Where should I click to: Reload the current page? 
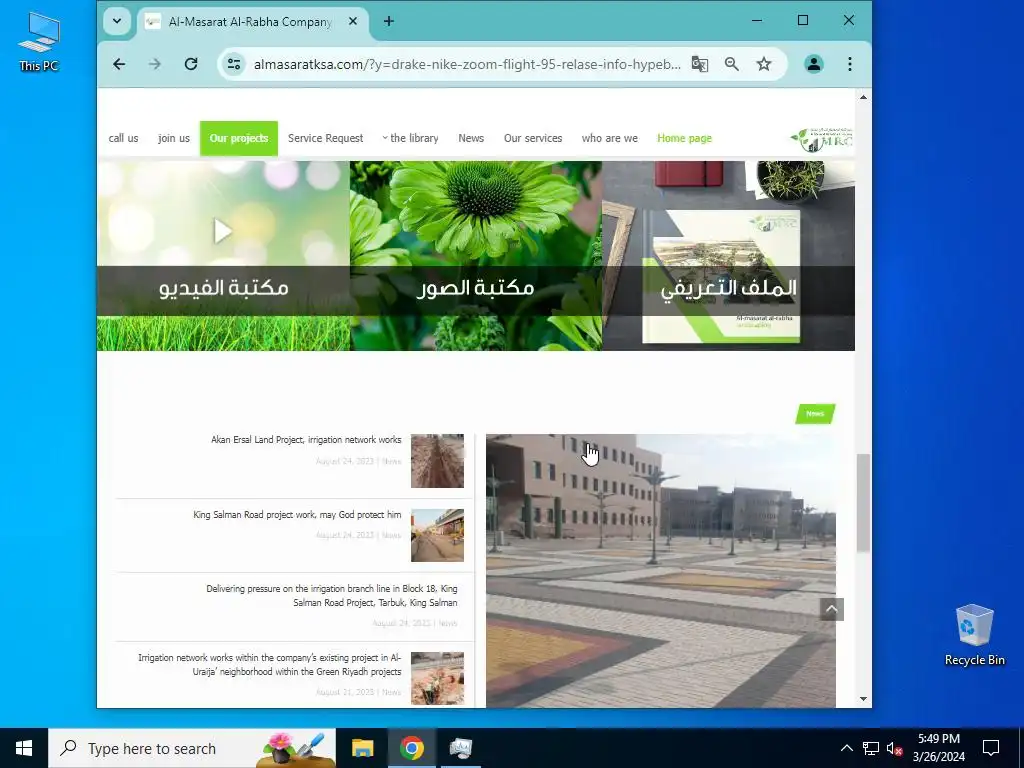click(191, 64)
